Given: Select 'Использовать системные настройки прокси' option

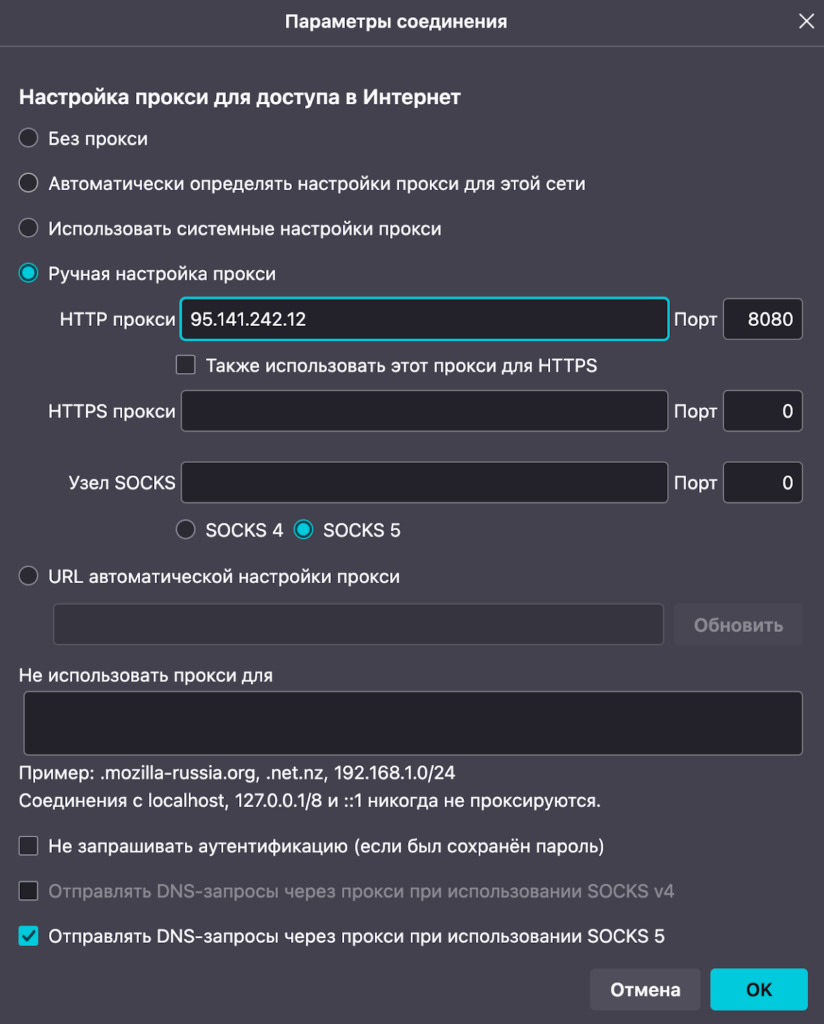Looking at the screenshot, I should [x=29, y=228].
